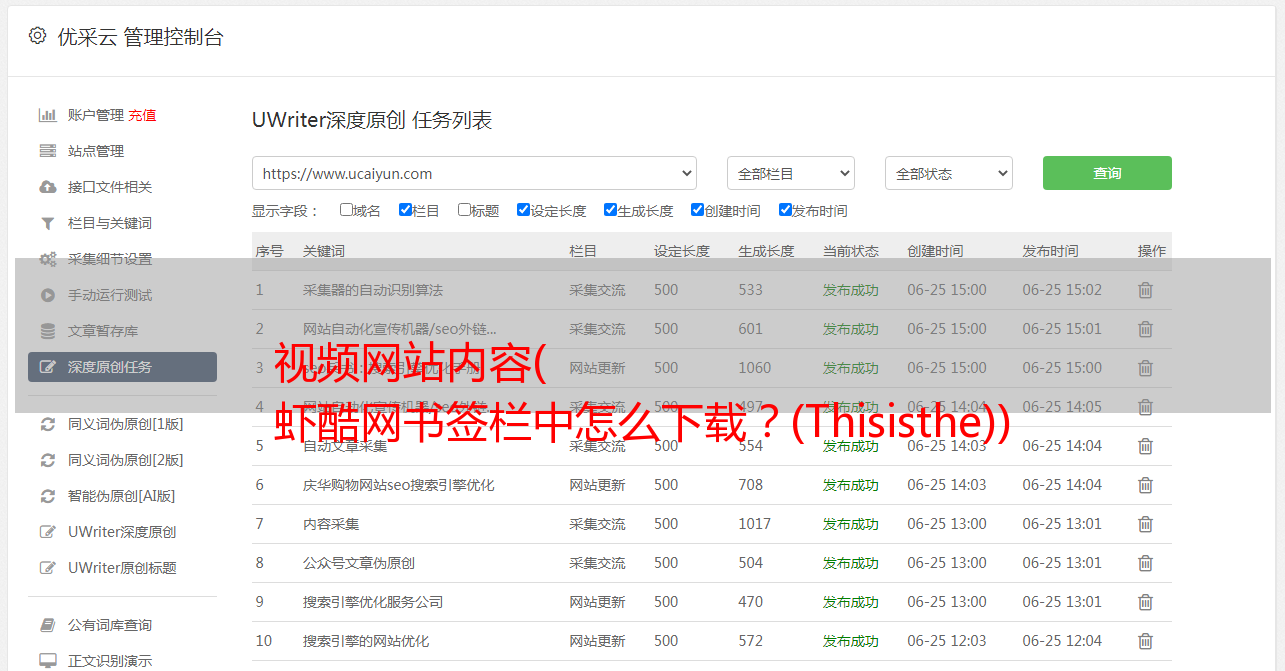
Task: Click the keyword 采集器的自动识别算法
Action: coord(373,290)
